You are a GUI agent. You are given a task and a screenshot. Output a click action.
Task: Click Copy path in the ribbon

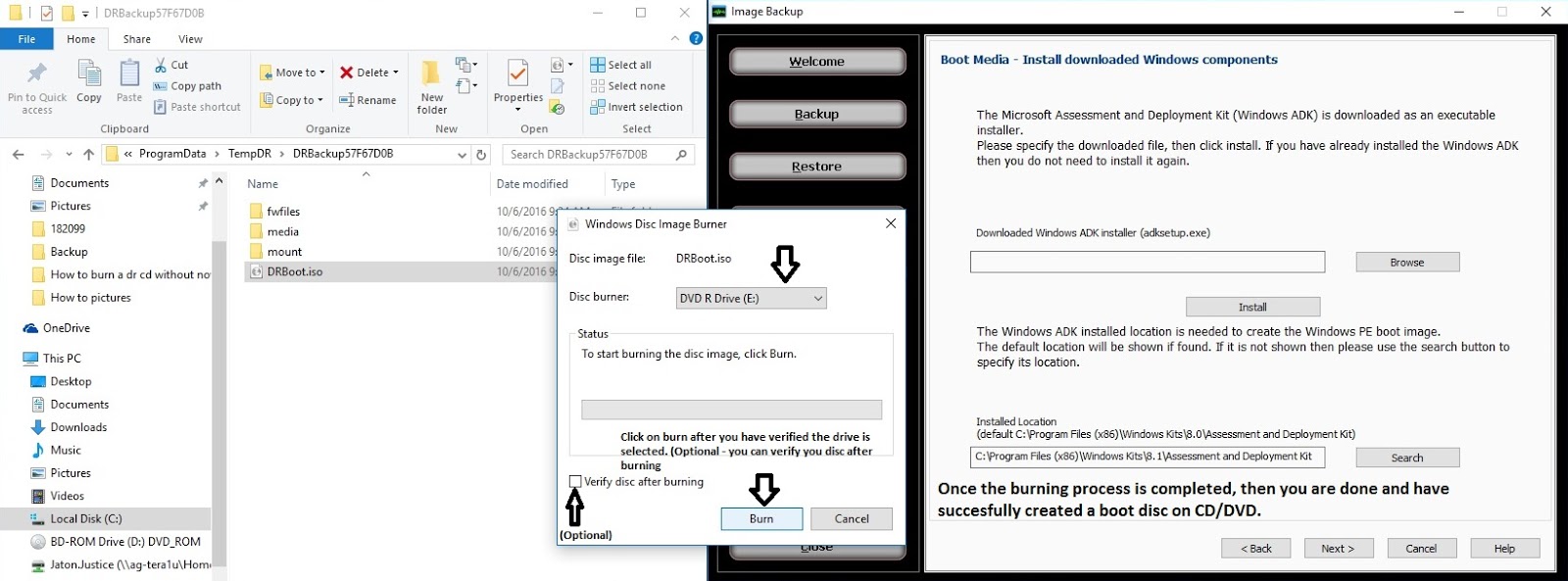pos(187,86)
